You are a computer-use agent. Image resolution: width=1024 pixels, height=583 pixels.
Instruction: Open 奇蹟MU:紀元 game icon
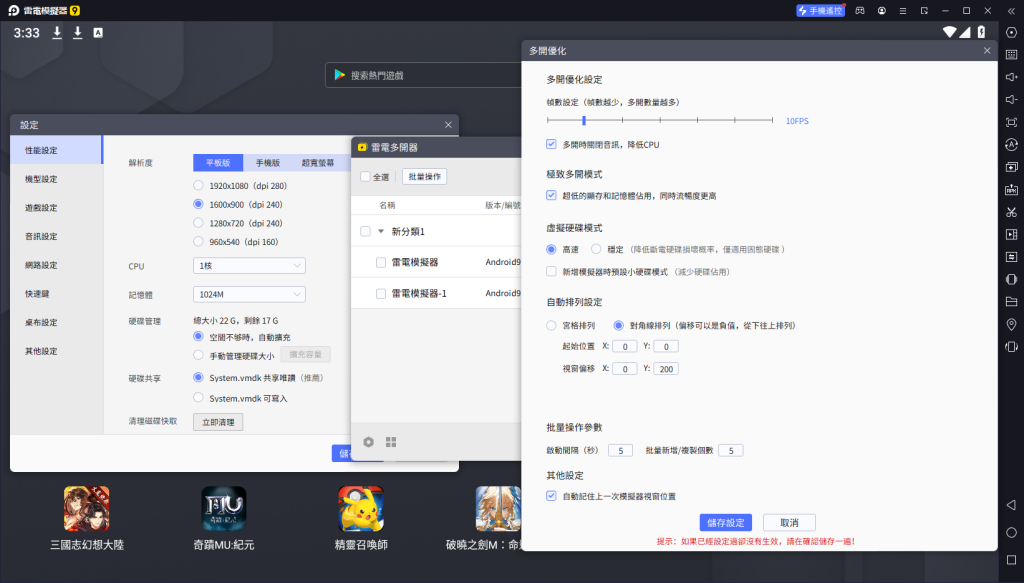(223, 509)
